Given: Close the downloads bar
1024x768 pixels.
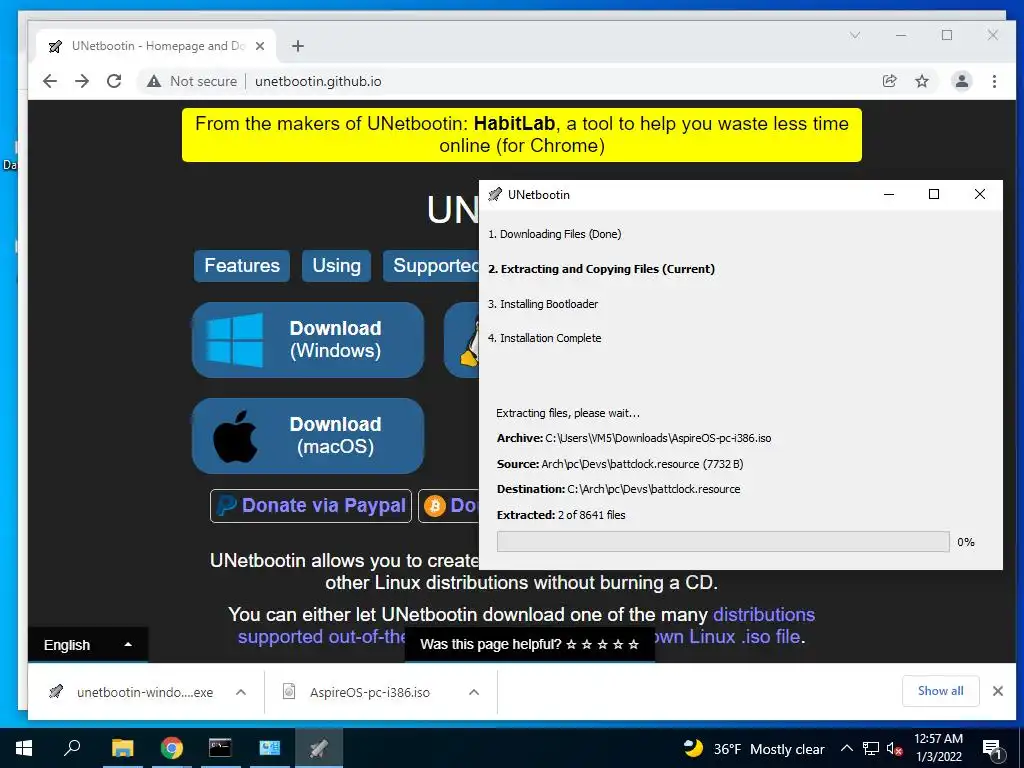Looking at the screenshot, I should [998, 691].
